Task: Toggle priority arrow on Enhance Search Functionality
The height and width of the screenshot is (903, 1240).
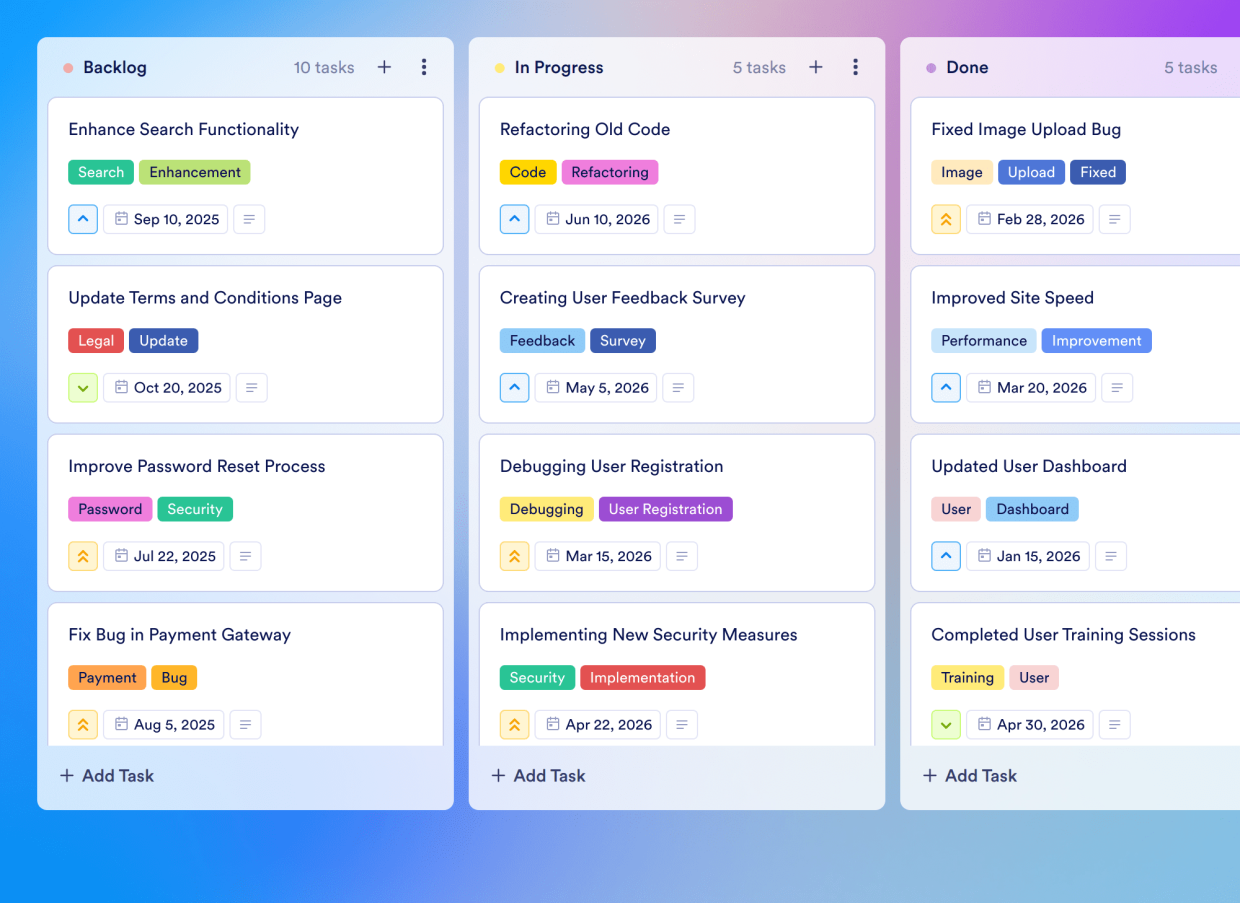Action: pos(83,219)
